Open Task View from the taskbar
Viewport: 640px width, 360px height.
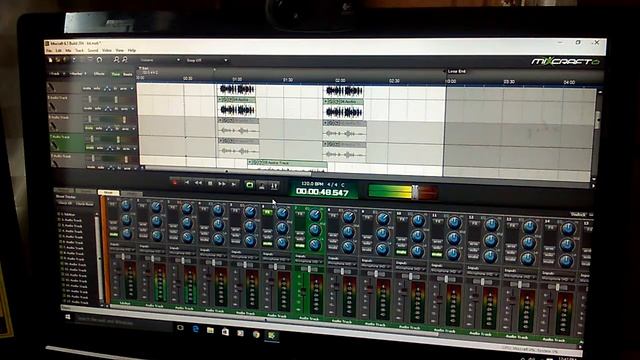(x=180, y=327)
